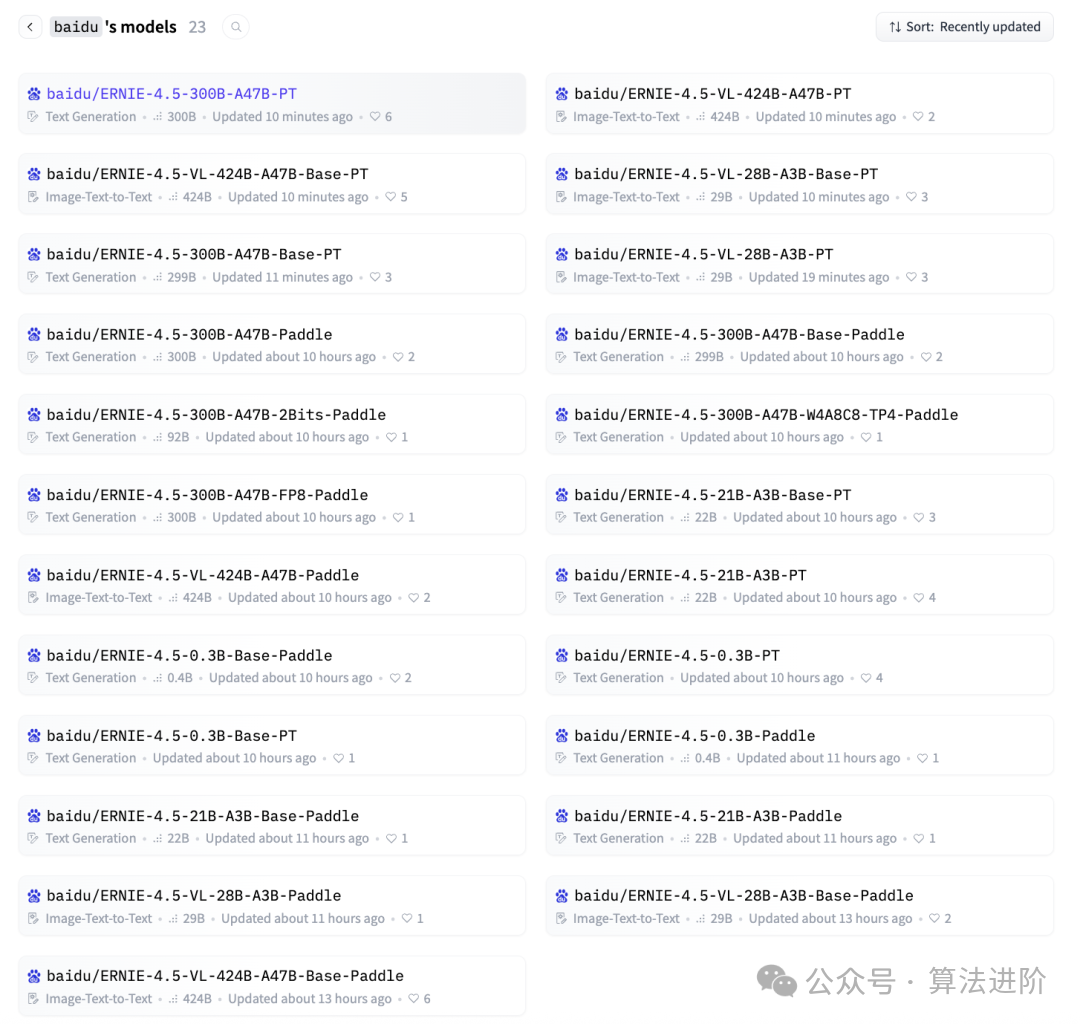Click Baidu paw icon of ERNIE-4.5-21B-A3B-Base-PT
This screenshot has height=1024, width=1080.
[x=561, y=495]
